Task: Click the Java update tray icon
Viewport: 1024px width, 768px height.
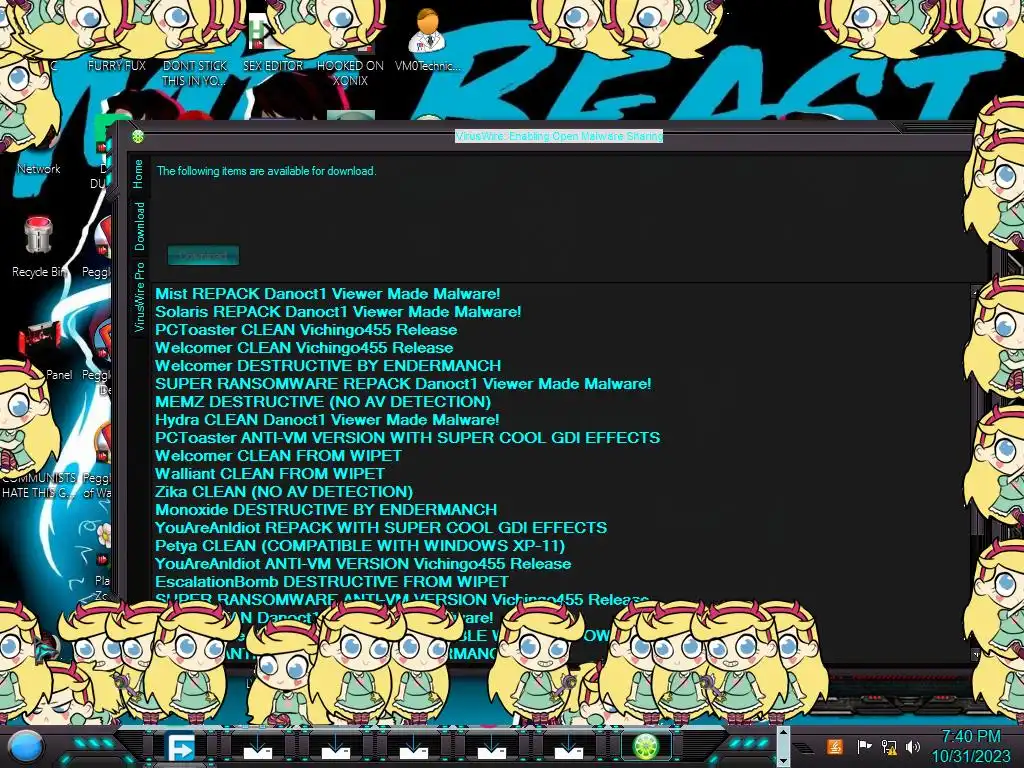Action: (835, 746)
